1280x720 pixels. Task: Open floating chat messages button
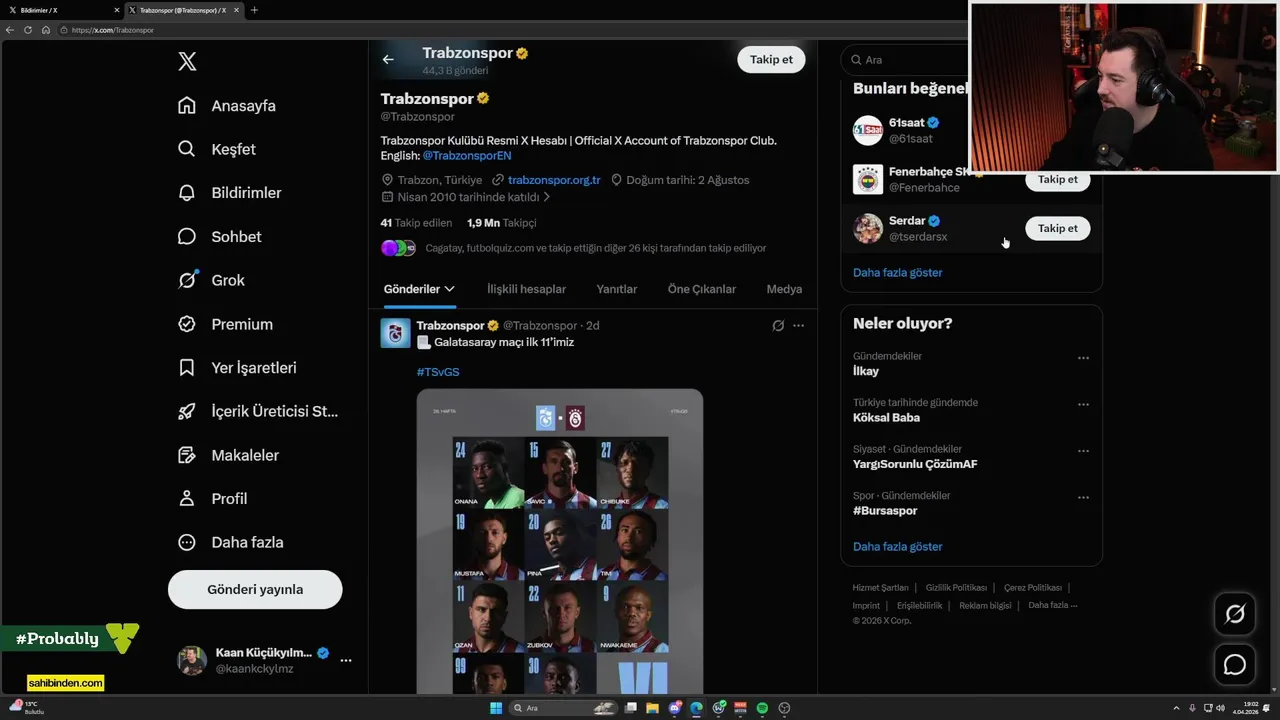1235,665
